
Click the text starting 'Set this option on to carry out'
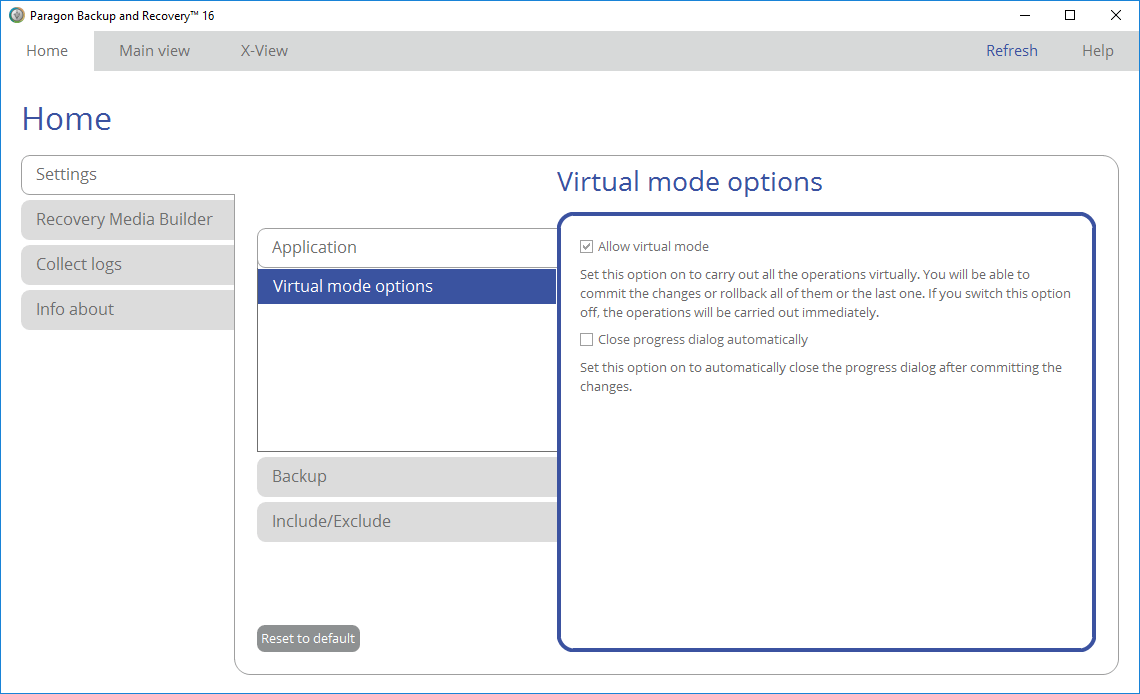tap(825, 294)
